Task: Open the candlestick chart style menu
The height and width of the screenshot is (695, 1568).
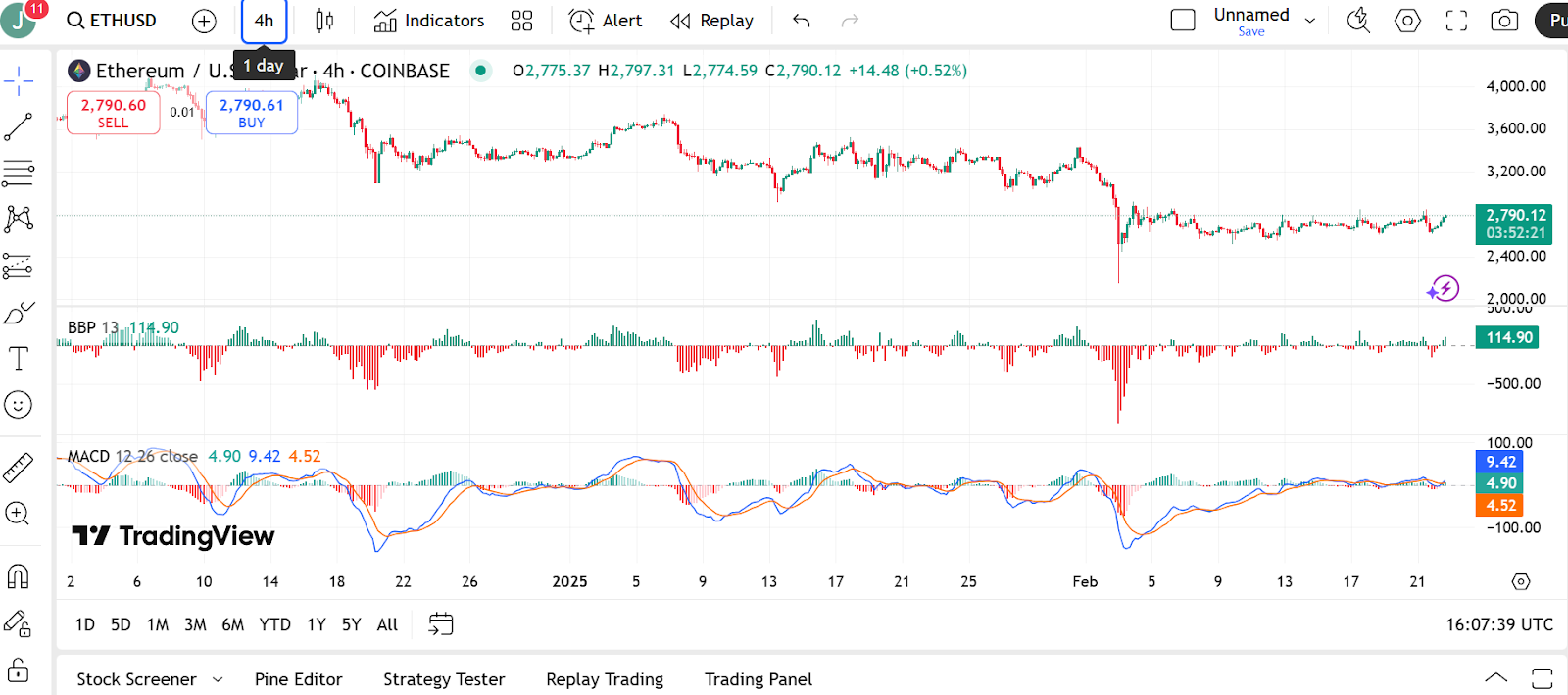Action: click(324, 21)
